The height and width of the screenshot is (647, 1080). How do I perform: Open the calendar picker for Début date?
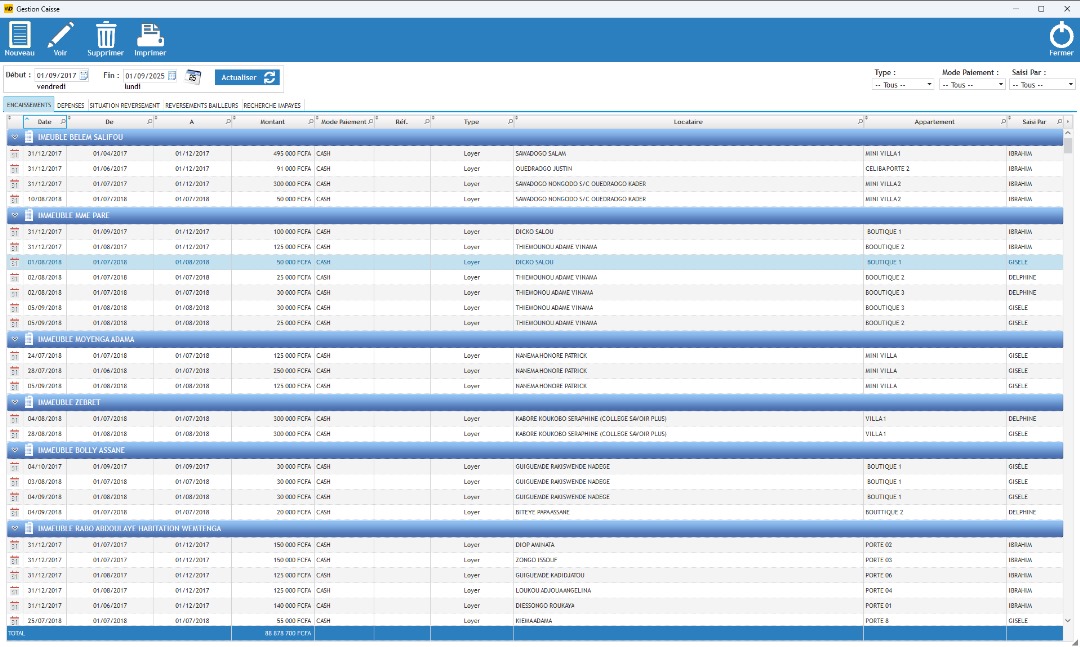[85, 74]
